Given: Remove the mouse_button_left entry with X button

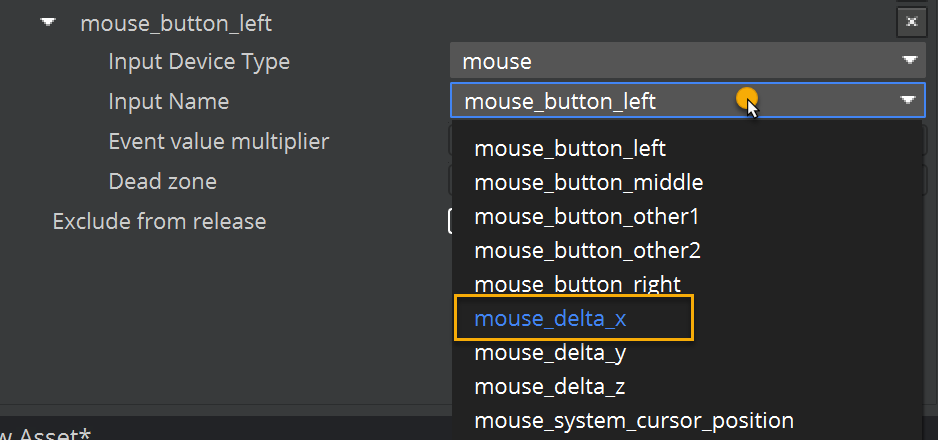Looking at the screenshot, I should click(910, 21).
